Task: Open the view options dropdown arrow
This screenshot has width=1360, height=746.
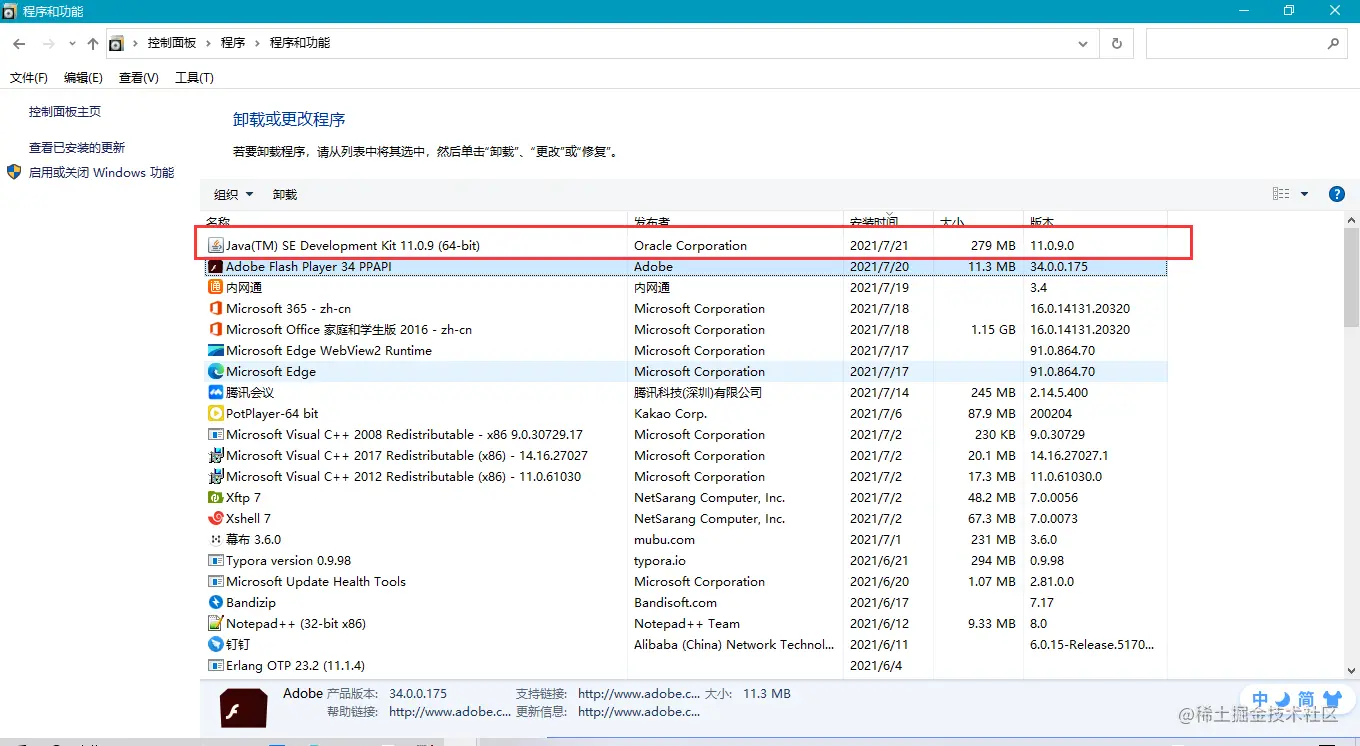Action: pos(1305,194)
